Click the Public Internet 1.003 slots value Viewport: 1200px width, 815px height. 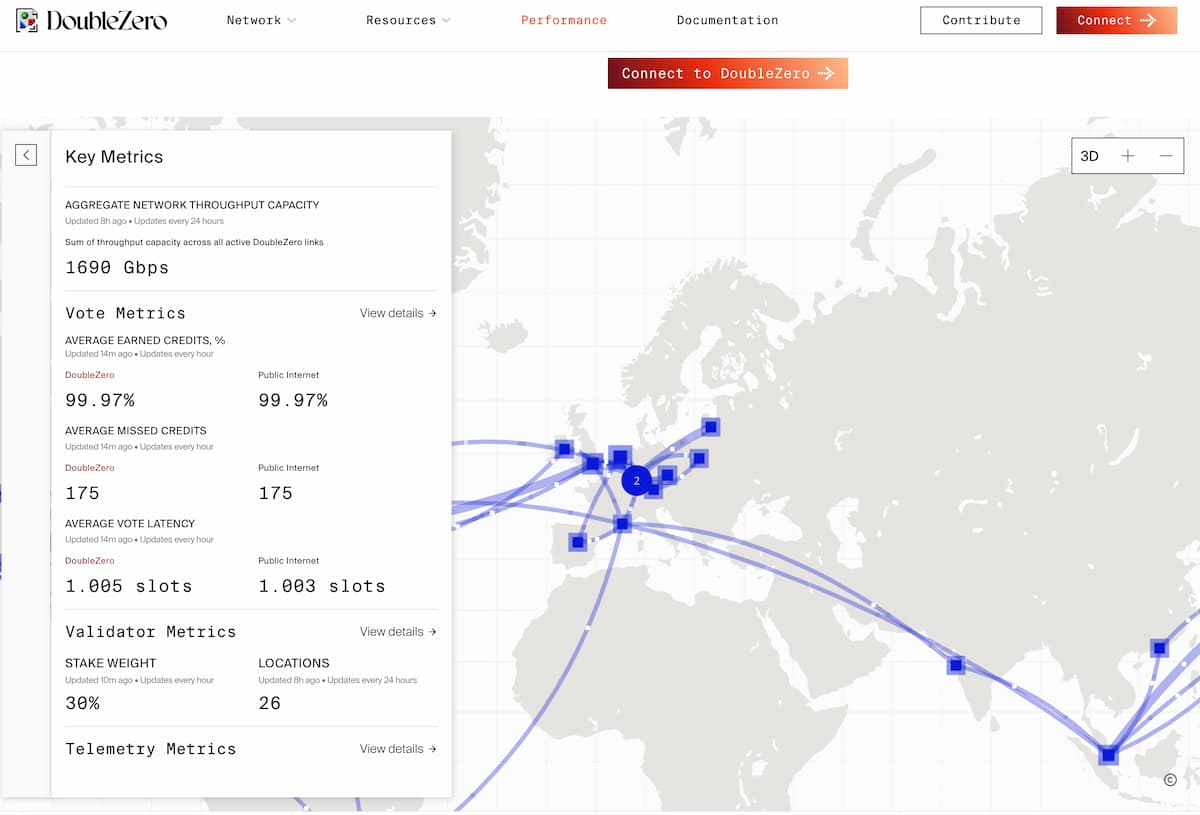pyautogui.click(x=322, y=586)
